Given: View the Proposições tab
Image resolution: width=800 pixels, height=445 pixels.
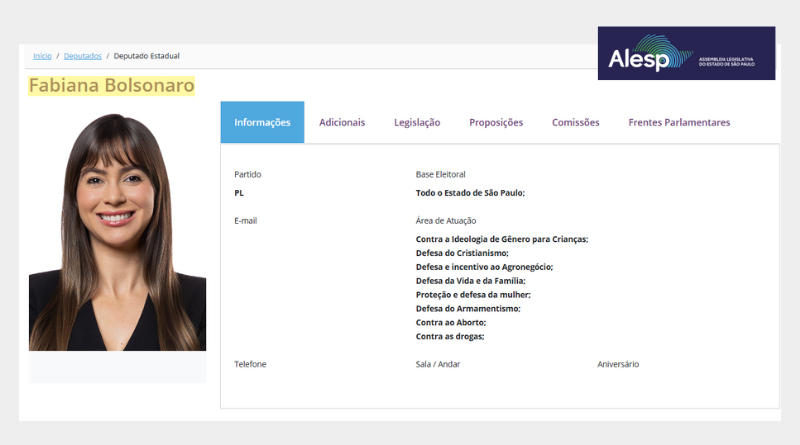Looking at the screenshot, I should 496,122.
